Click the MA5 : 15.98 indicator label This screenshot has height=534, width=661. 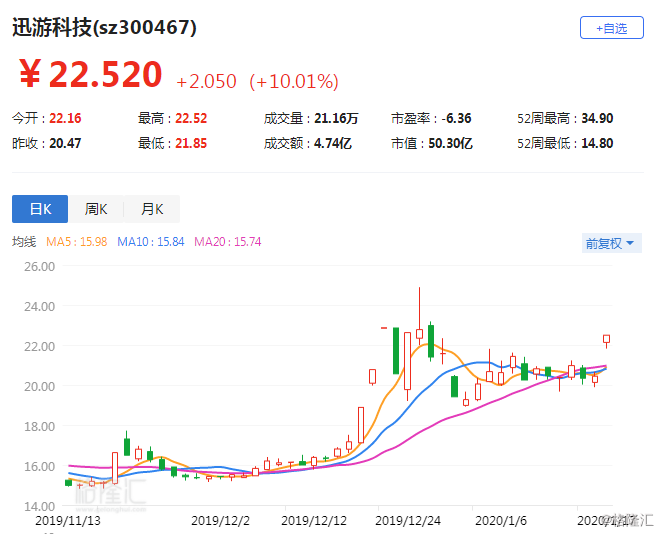click(x=76, y=242)
